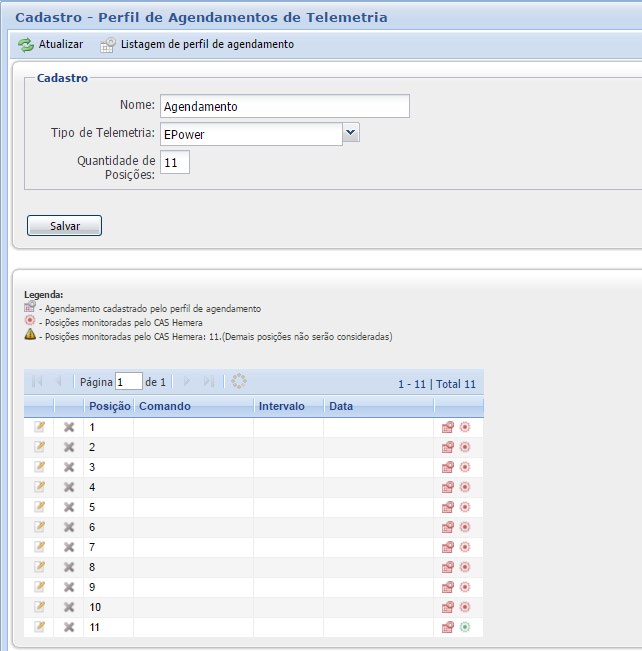Click the Página number field in pager
Screen dimensions: 642x651
point(129,382)
